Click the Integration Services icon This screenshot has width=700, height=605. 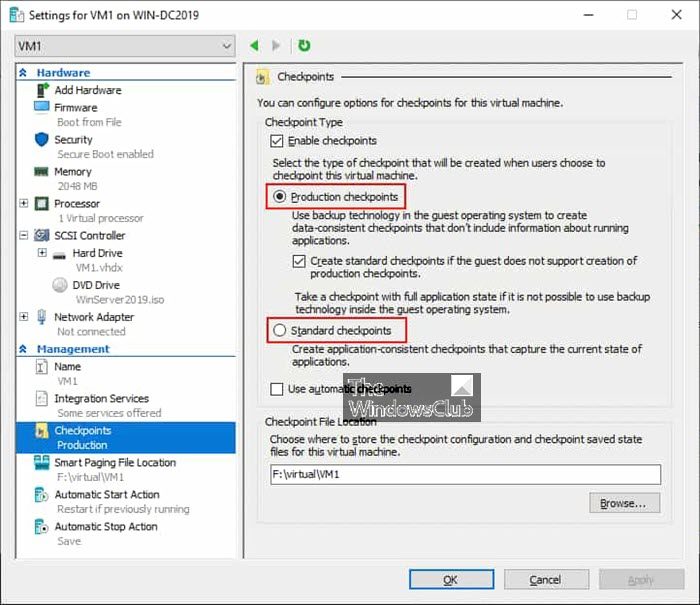41,398
